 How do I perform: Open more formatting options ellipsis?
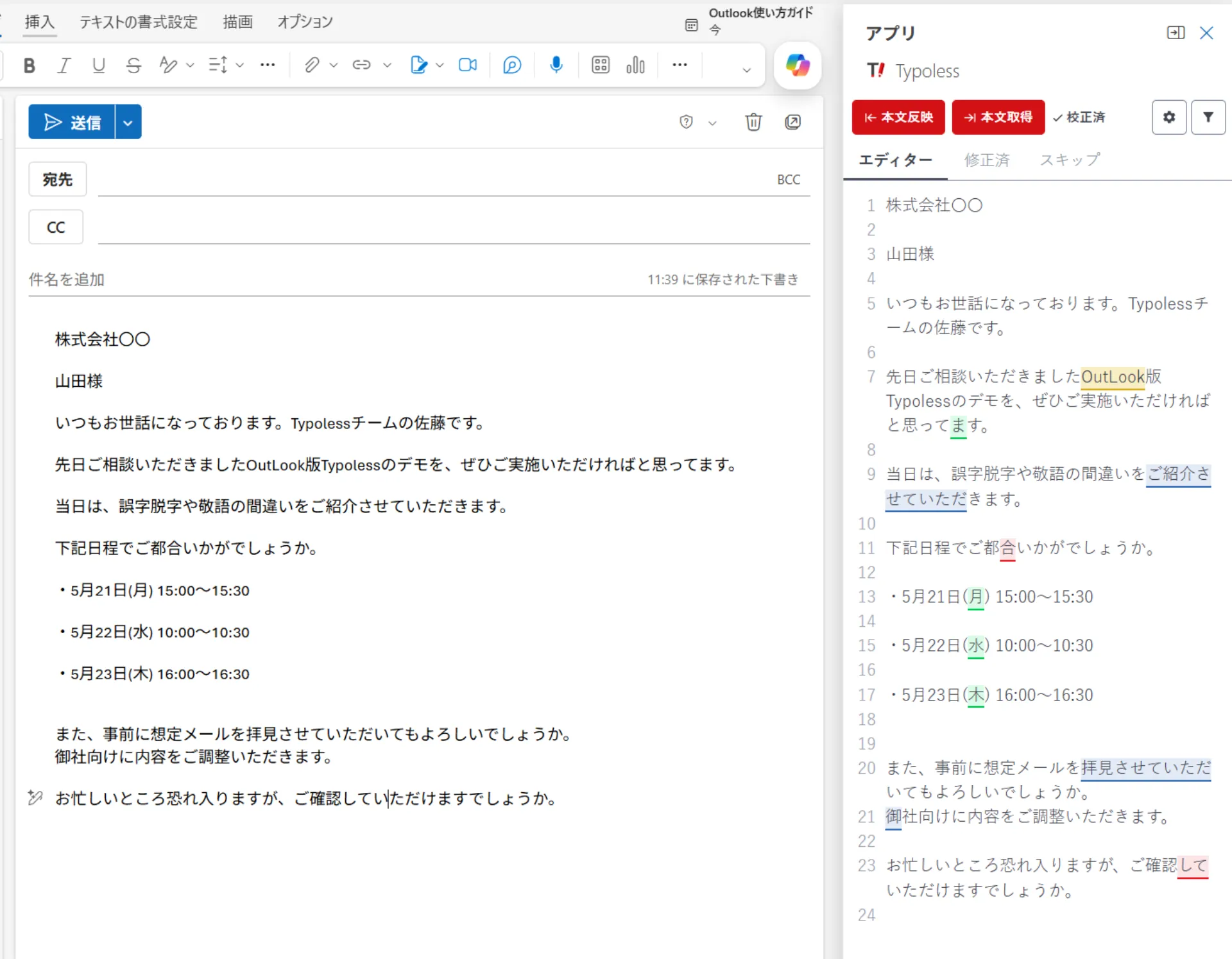(x=268, y=65)
